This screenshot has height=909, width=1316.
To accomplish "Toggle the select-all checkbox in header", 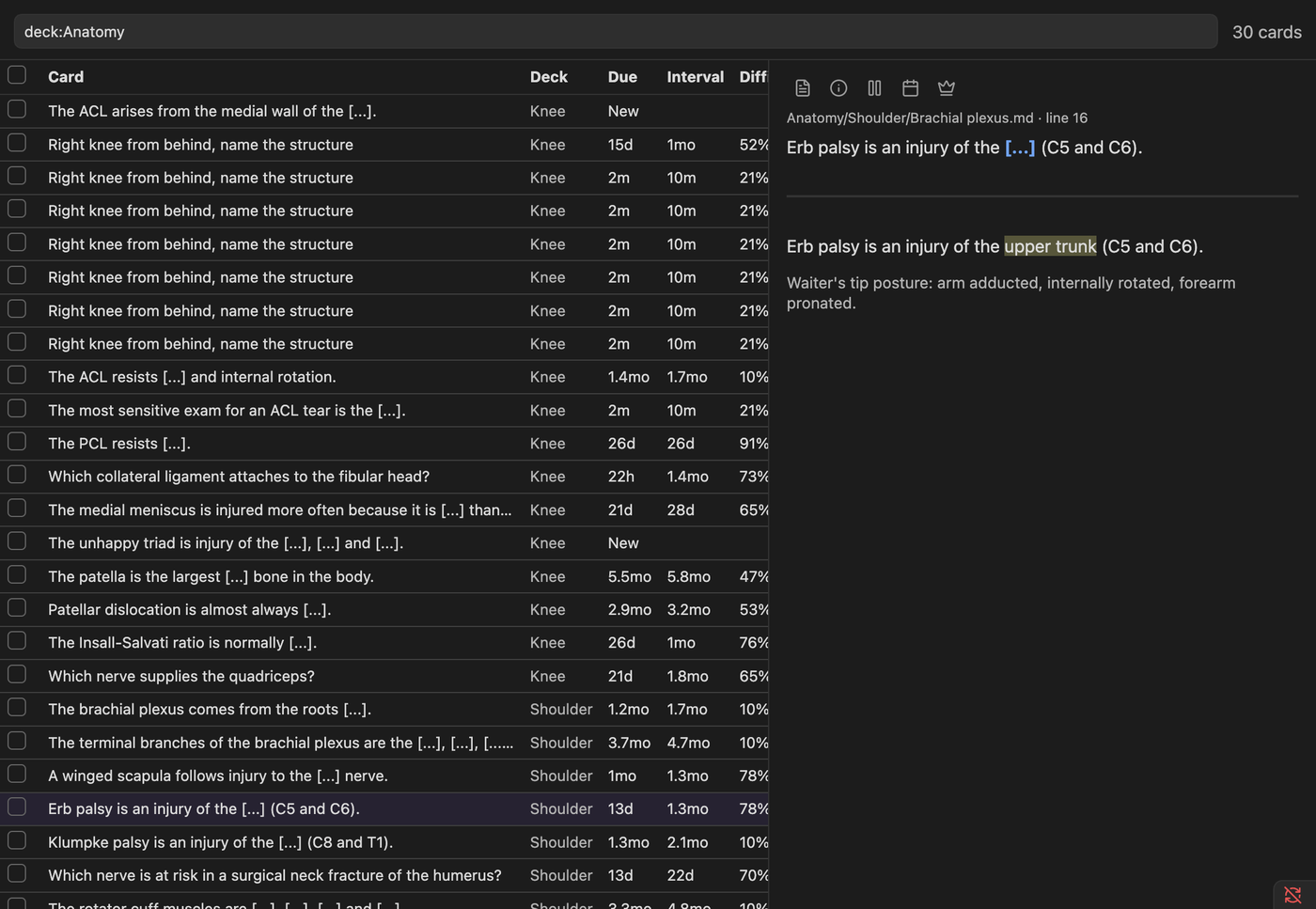I will click(x=17, y=75).
